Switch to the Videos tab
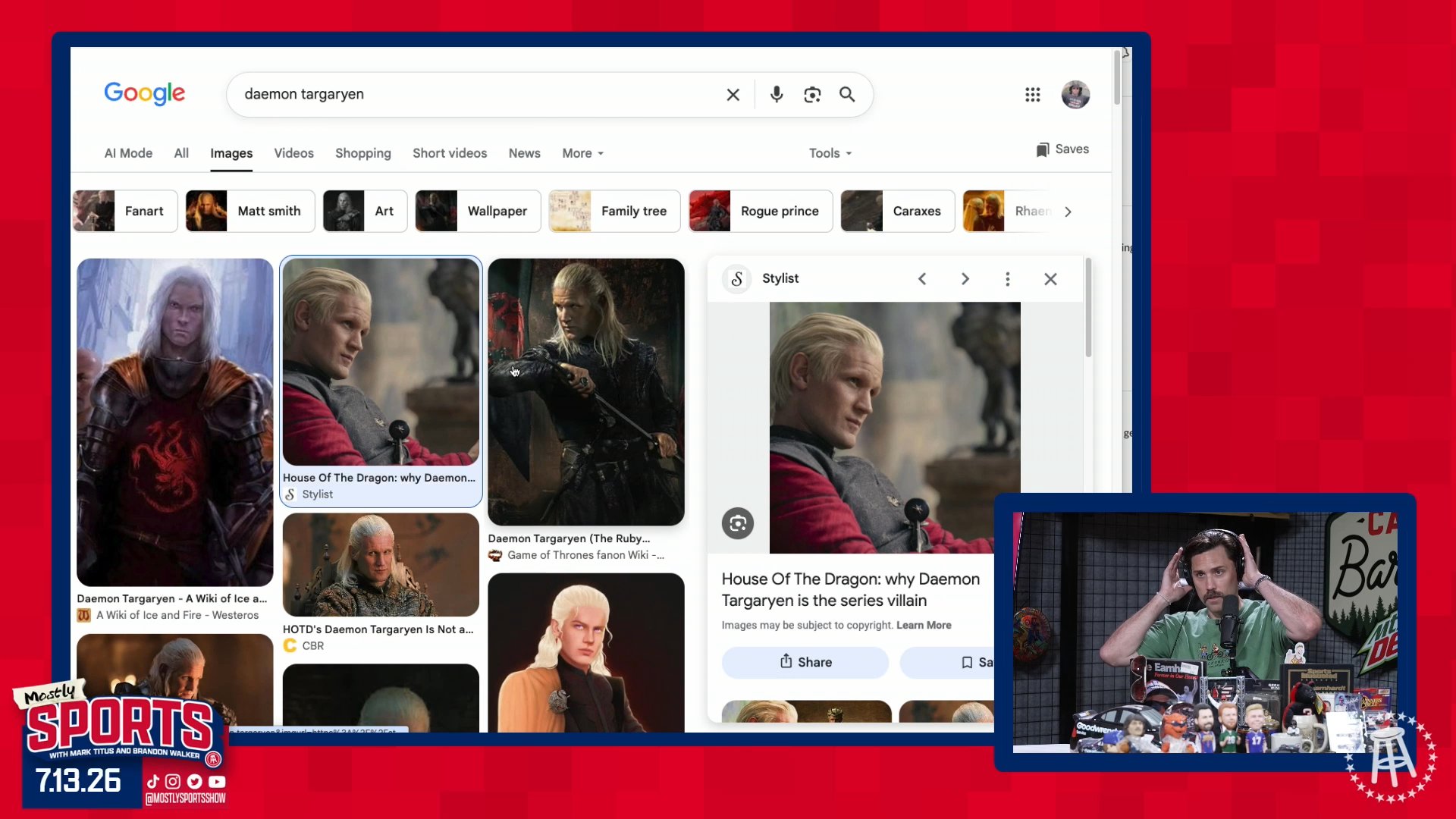 tap(293, 153)
